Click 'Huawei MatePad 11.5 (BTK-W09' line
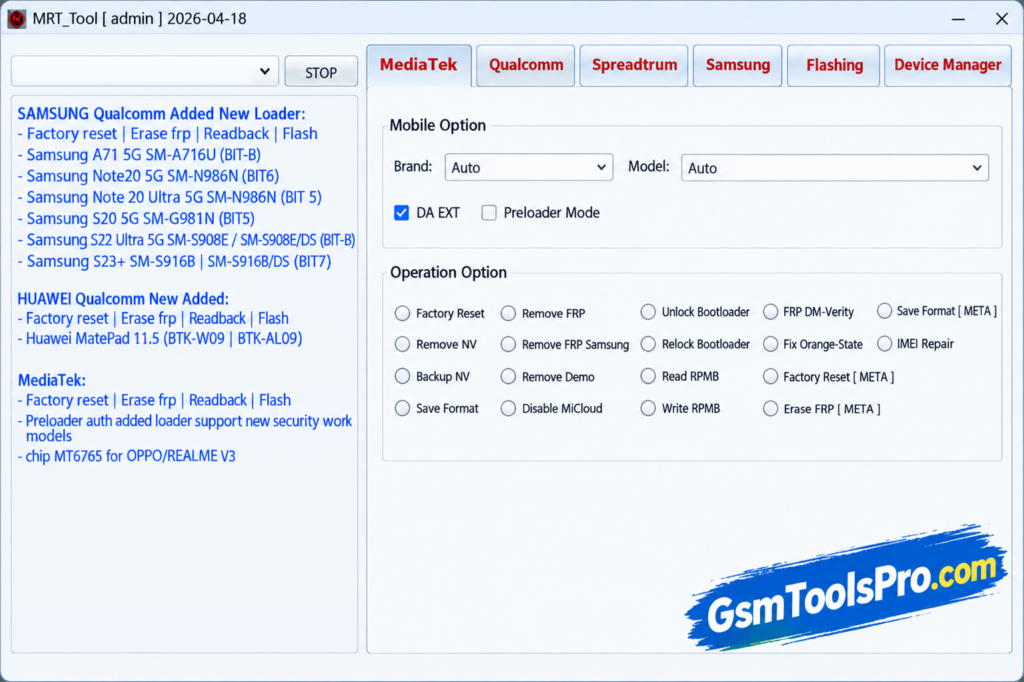 [160, 339]
